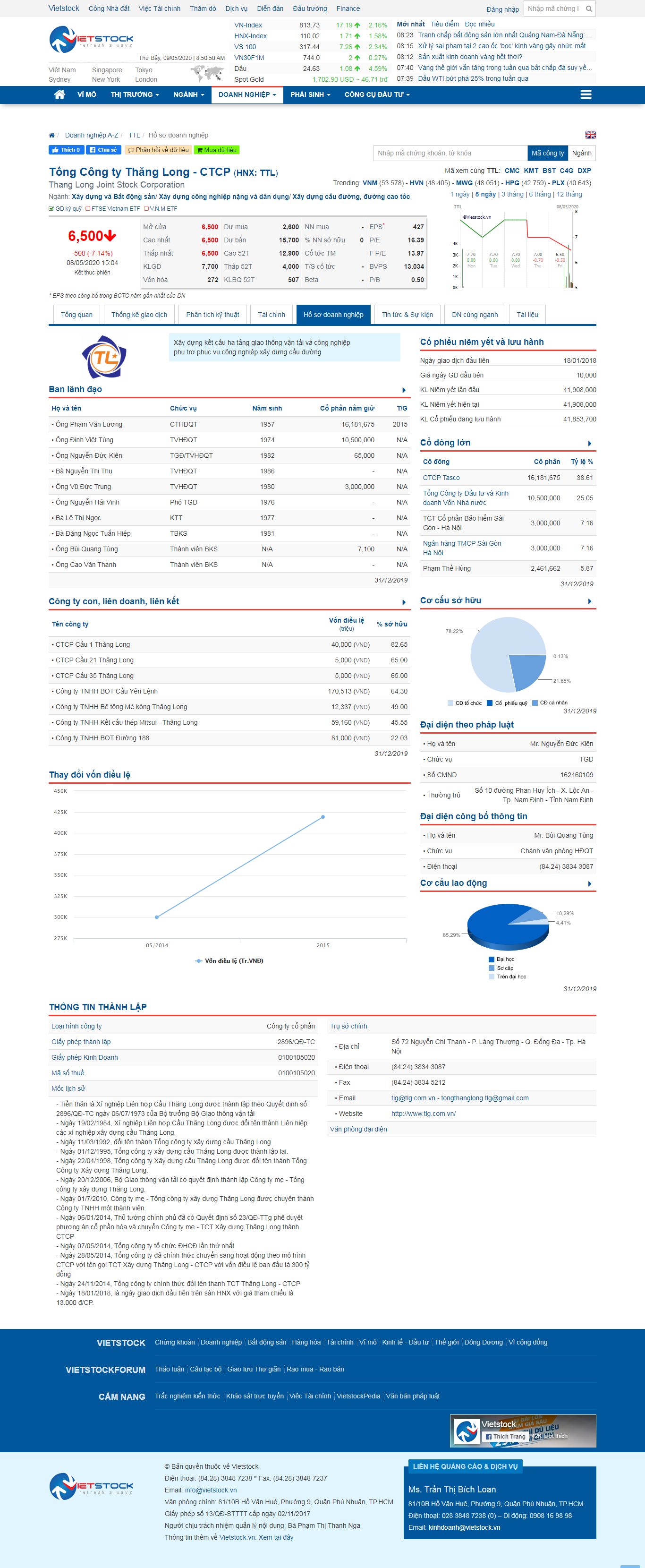
Task: Expand Cơ cấu lao động arrow
Action: (590, 883)
